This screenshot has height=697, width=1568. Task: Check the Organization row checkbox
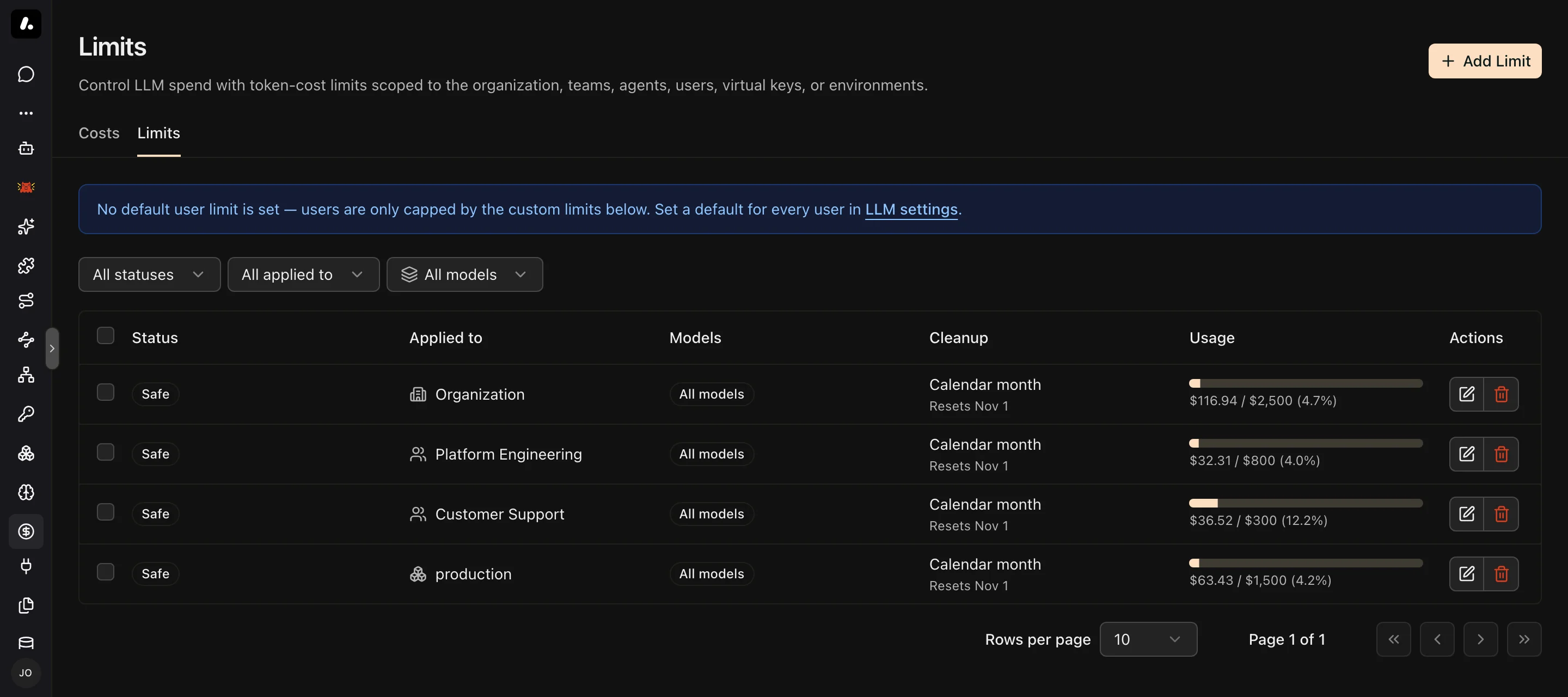click(105, 392)
